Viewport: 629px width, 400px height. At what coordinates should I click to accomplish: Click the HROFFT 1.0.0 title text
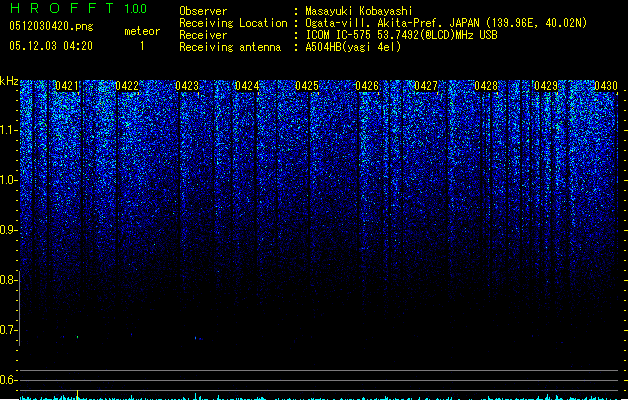click(79, 8)
